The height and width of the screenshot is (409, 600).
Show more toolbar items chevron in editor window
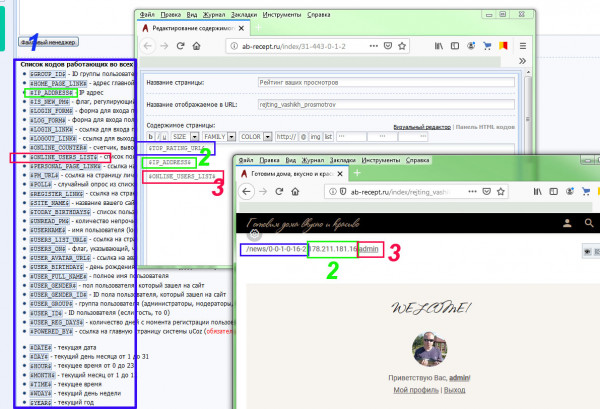tap(522, 61)
